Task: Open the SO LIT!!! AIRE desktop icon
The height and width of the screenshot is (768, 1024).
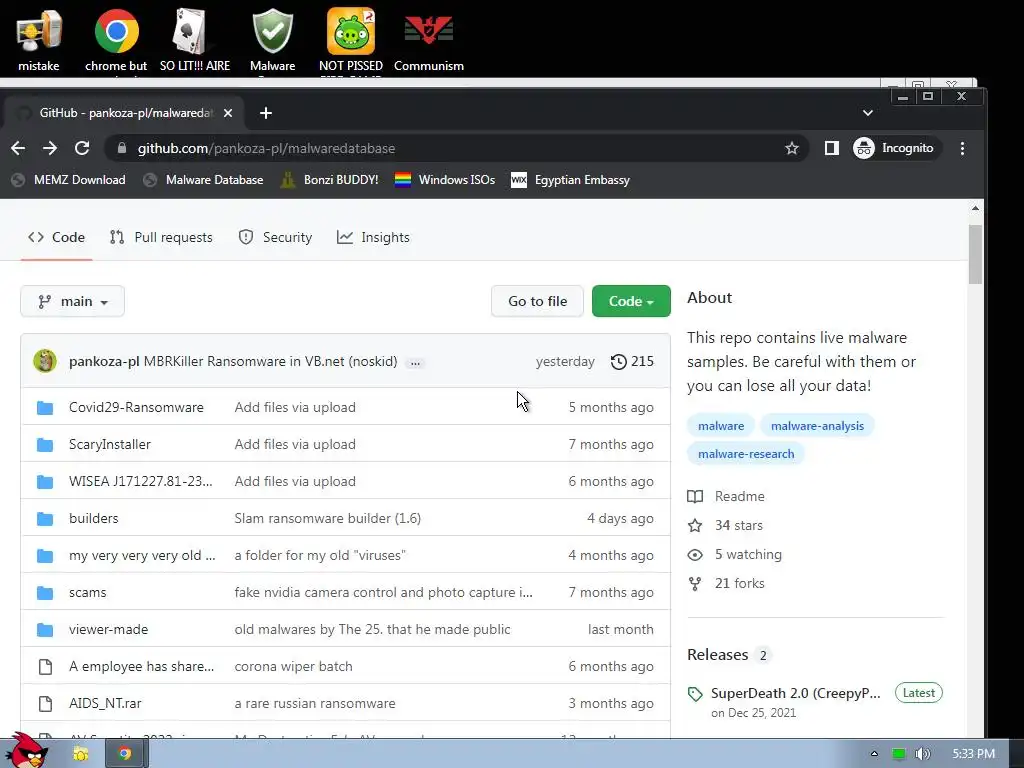Action: (x=195, y=39)
